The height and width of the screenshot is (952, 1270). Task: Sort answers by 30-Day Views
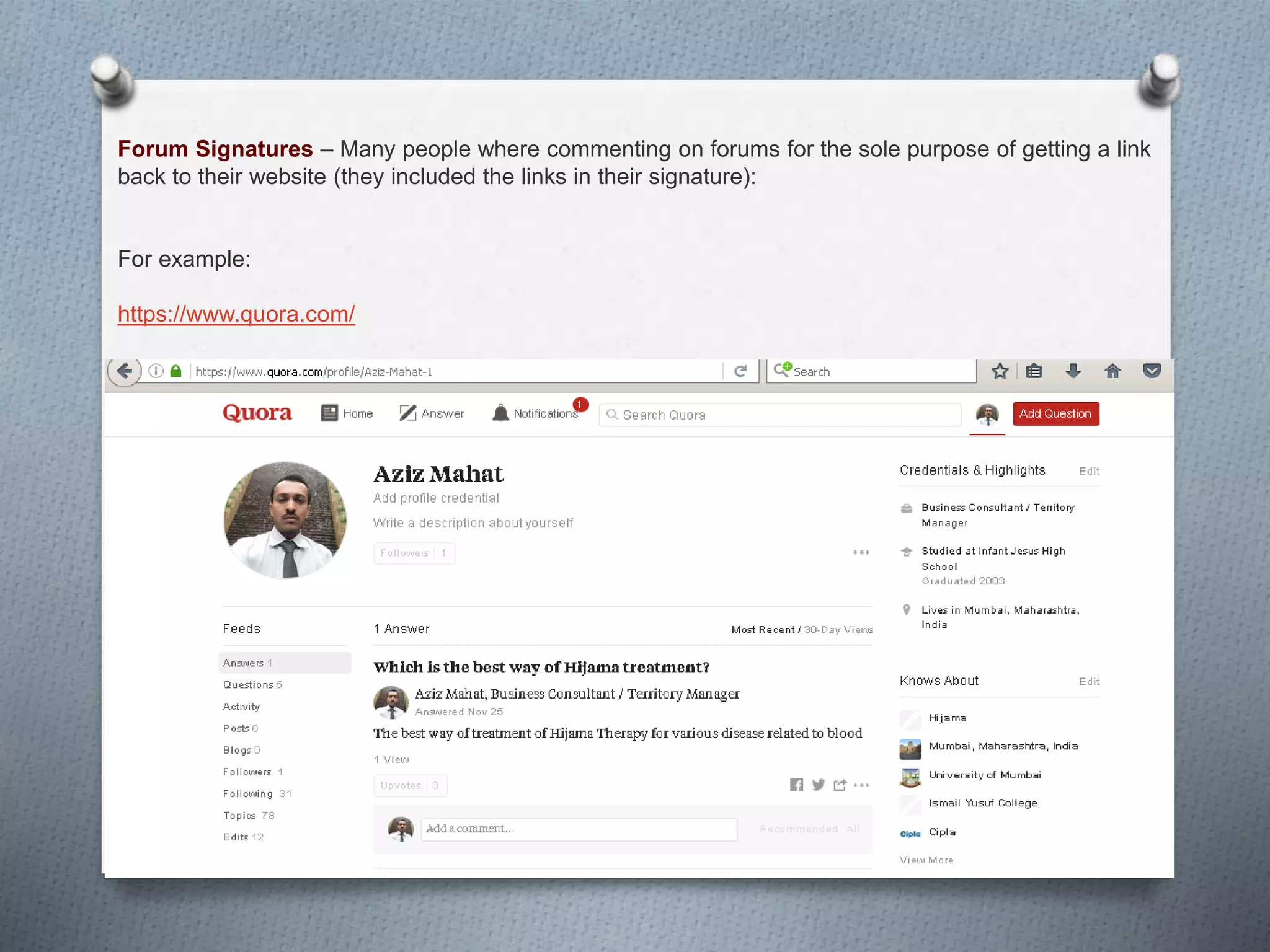(838, 630)
